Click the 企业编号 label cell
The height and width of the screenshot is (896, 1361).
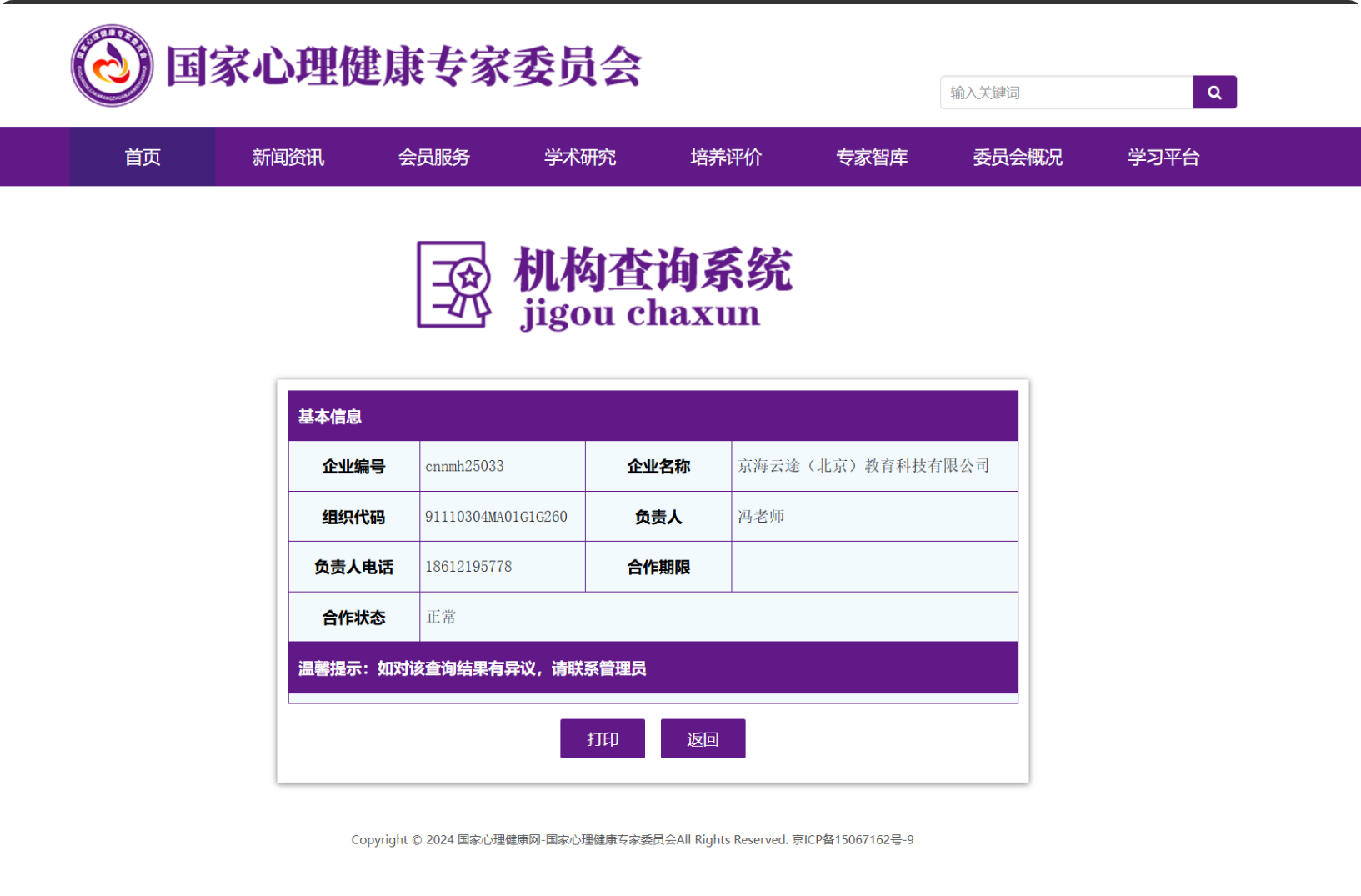pyautogui.click(x=354, y=467)
